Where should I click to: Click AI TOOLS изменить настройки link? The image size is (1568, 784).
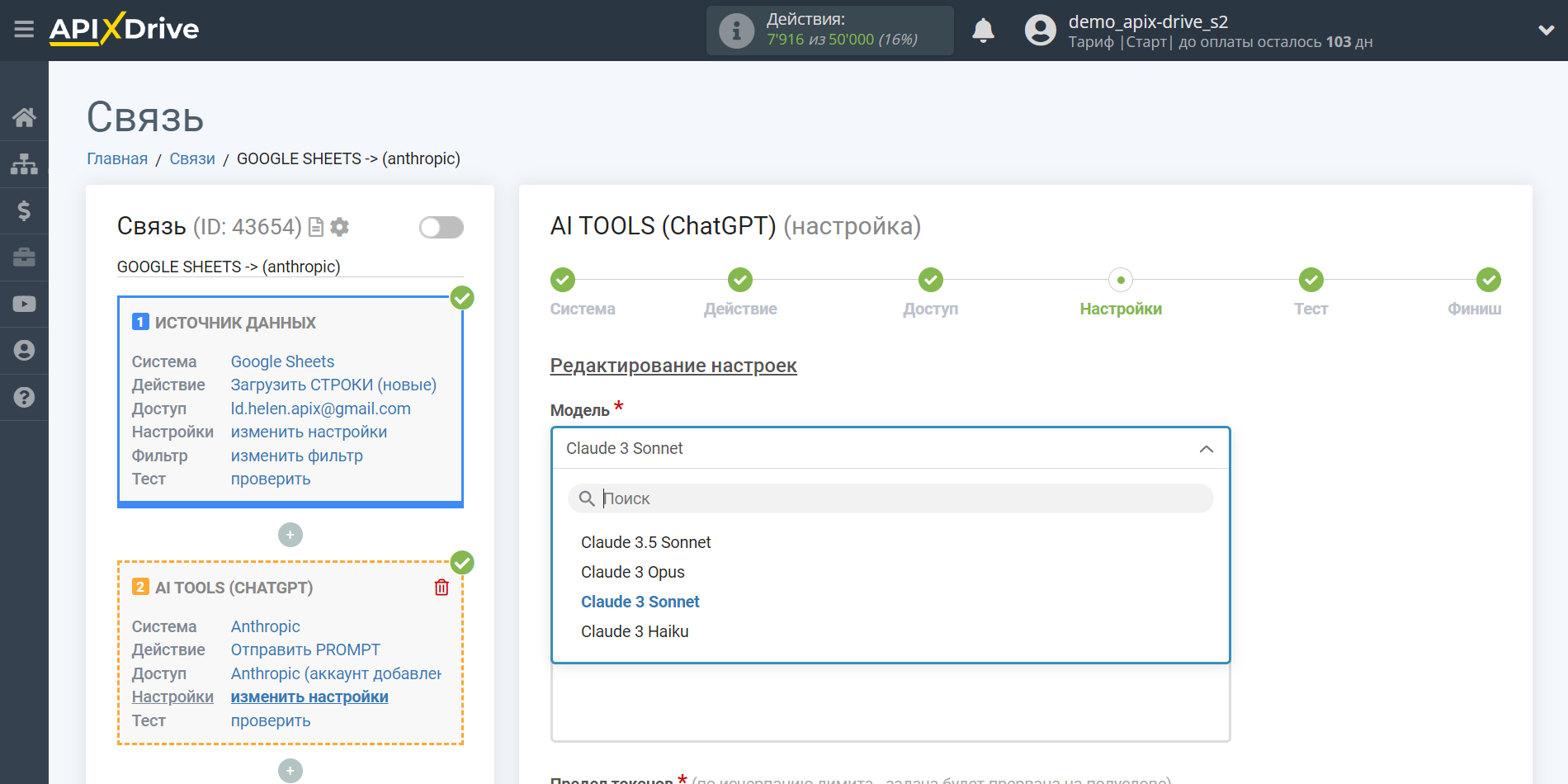[309, 697]
